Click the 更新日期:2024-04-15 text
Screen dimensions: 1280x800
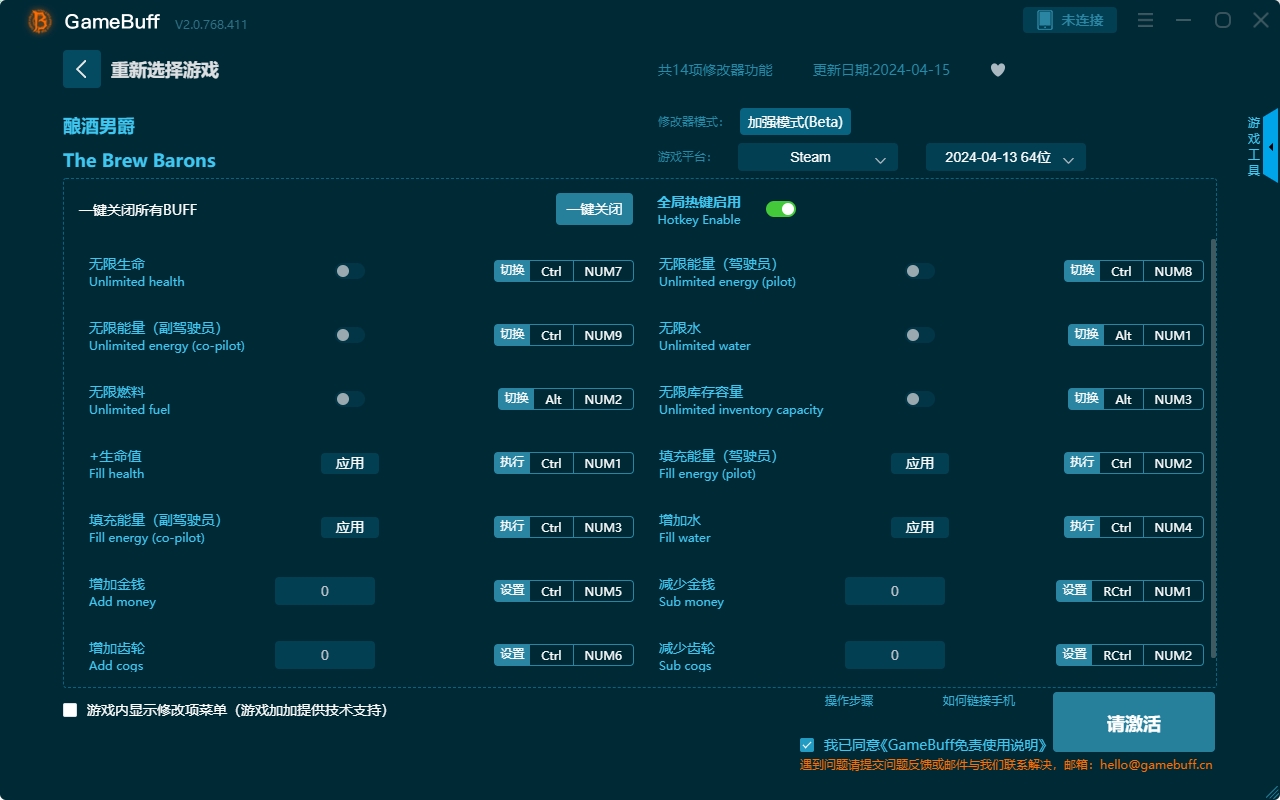[881, 70]
